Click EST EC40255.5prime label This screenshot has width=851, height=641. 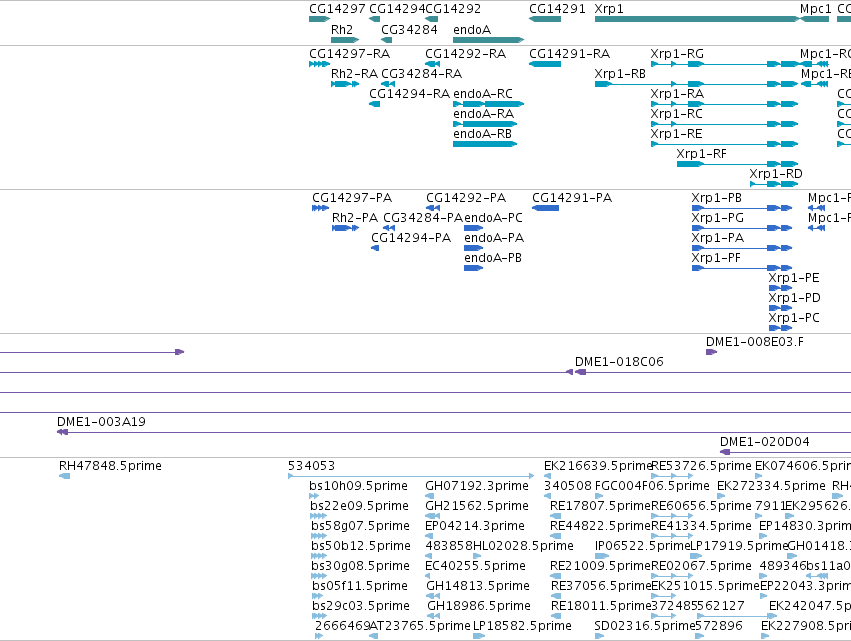pos(475,566)
